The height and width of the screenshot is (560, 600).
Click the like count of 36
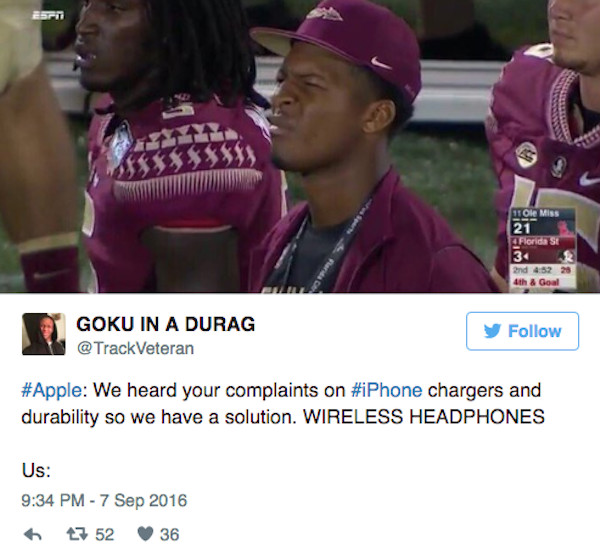click(x=170, y=534)
